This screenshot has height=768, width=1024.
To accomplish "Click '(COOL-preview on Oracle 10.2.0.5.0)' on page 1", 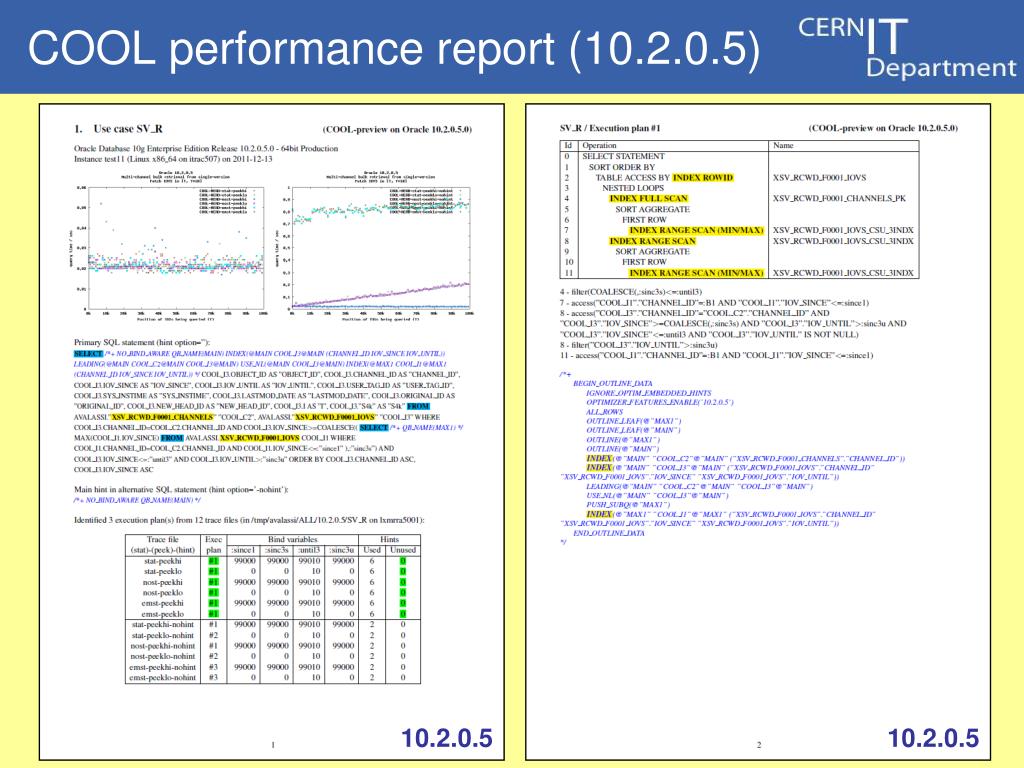I will tap(397, 129).
